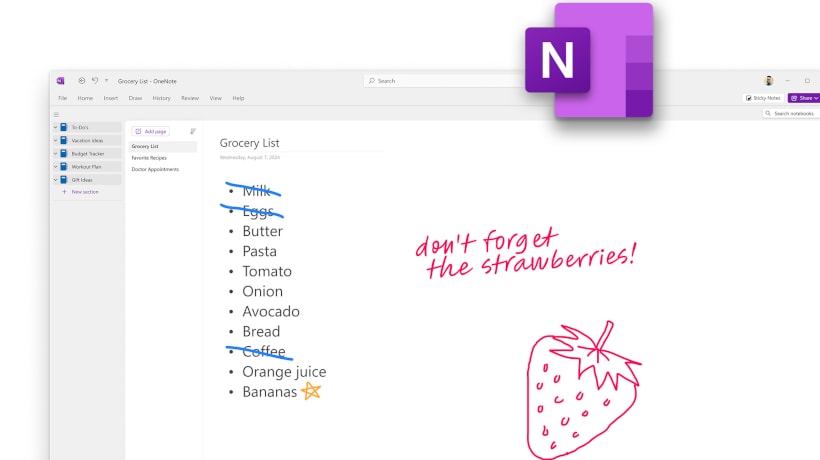This screenshot has height=460, width=820.
Task: Open the Share dropdown button
Action: 804,98
